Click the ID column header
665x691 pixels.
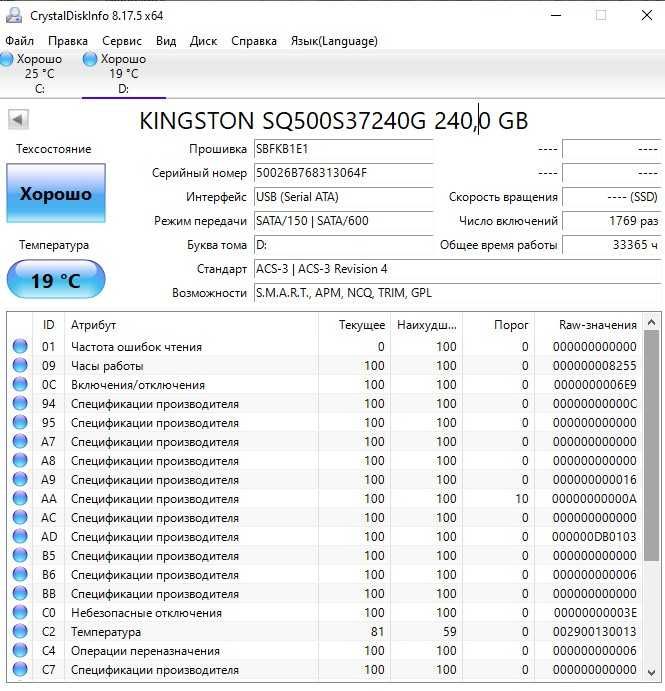tap(48, 325)
